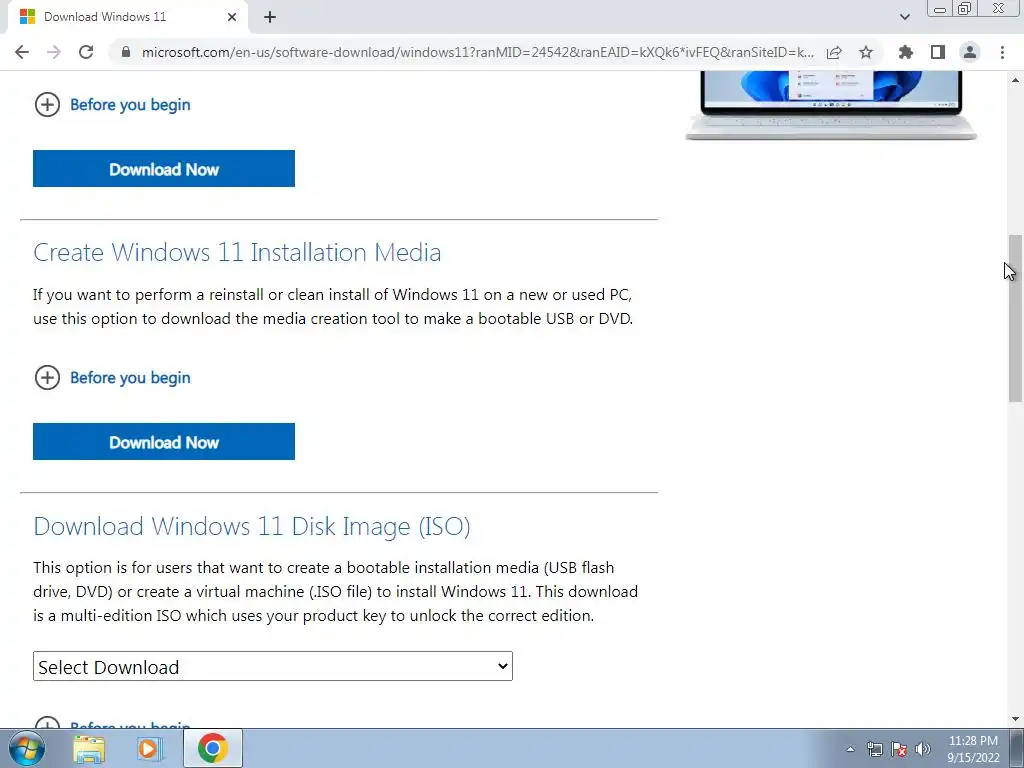
Task: Minimize the Chrome window
Action: (940, 9)
